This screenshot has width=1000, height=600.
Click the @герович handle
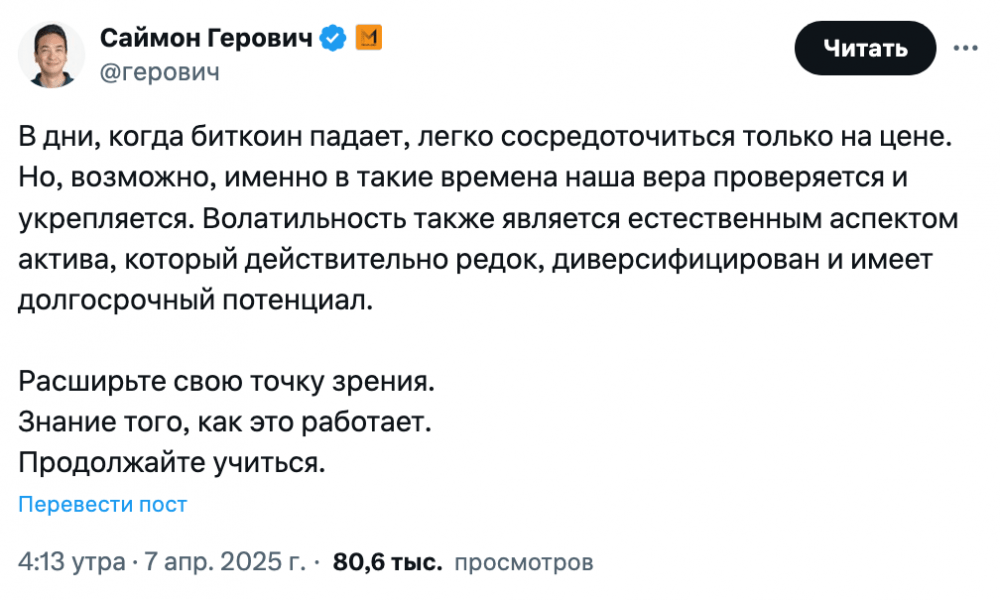159,72
